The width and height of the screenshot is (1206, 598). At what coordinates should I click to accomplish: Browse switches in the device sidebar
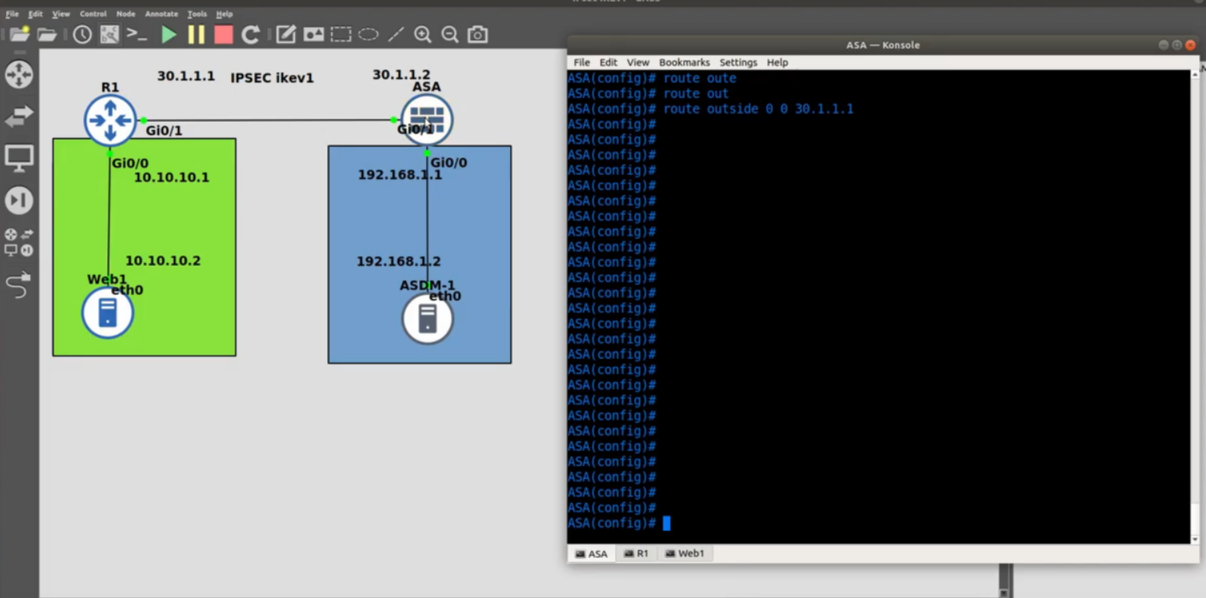point(19,117)
